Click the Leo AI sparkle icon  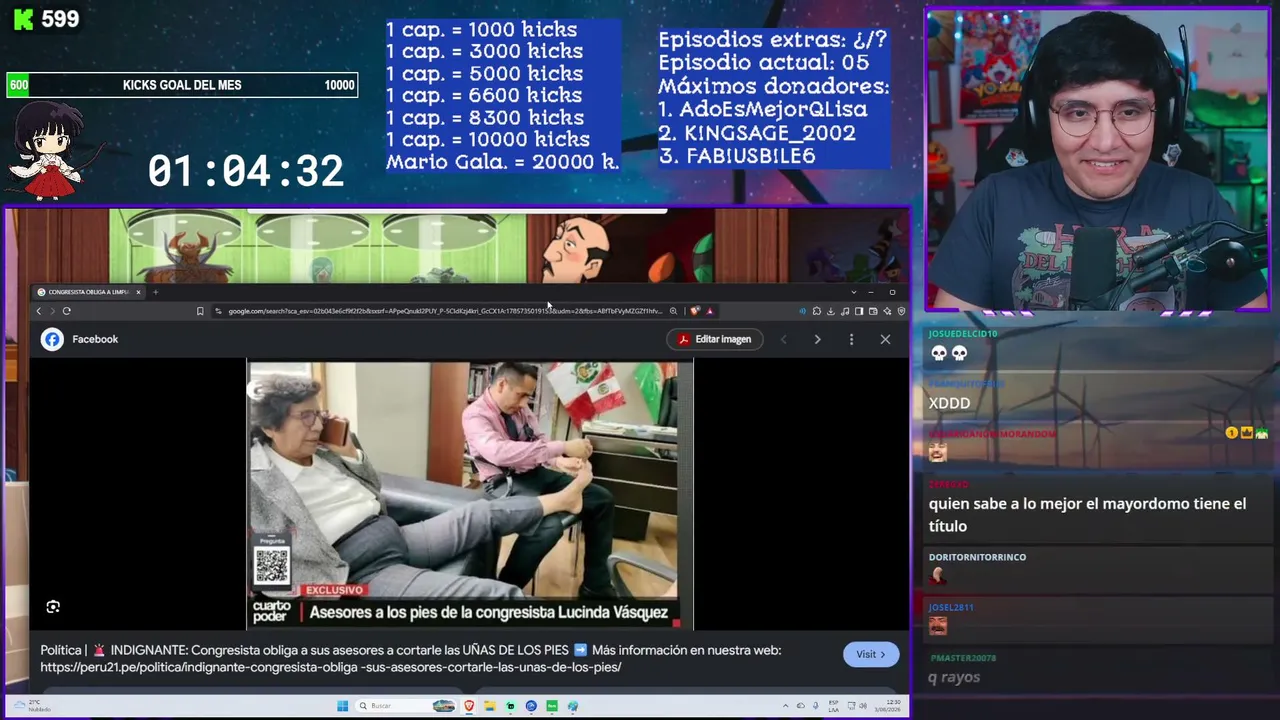[x=887, y=311]
